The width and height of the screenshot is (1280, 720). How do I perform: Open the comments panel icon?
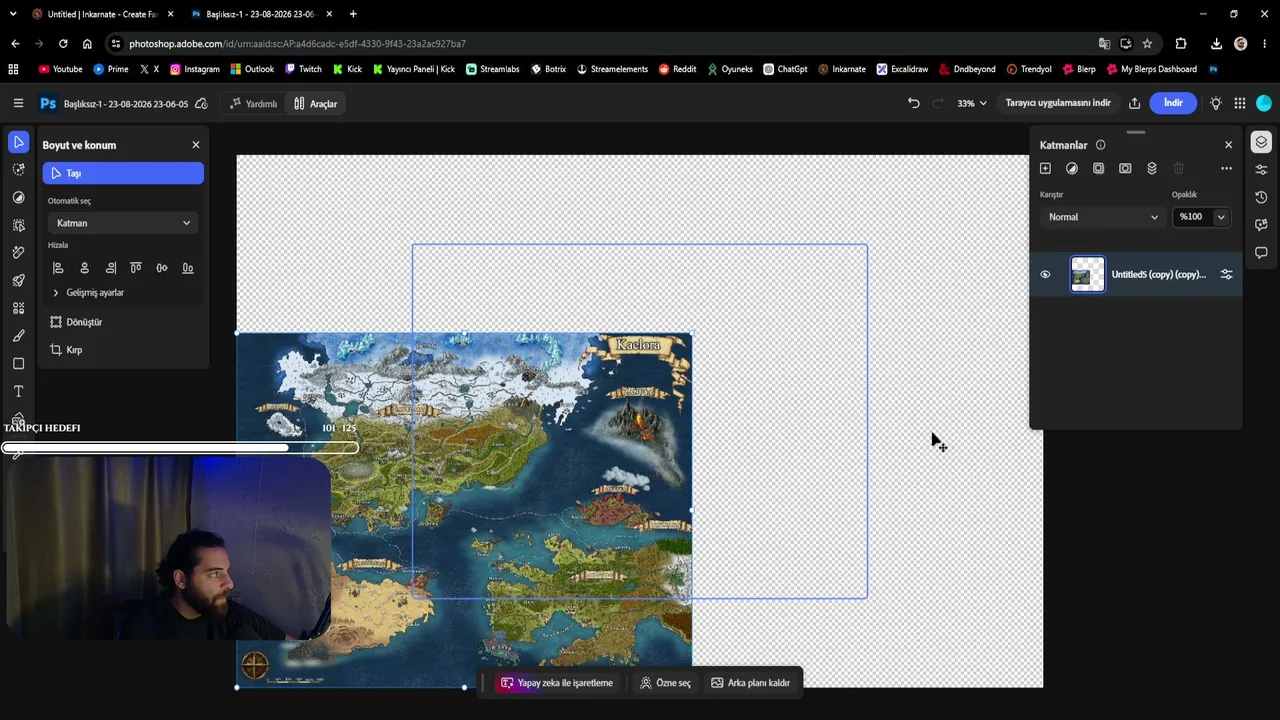click(x=1261, y=252)
